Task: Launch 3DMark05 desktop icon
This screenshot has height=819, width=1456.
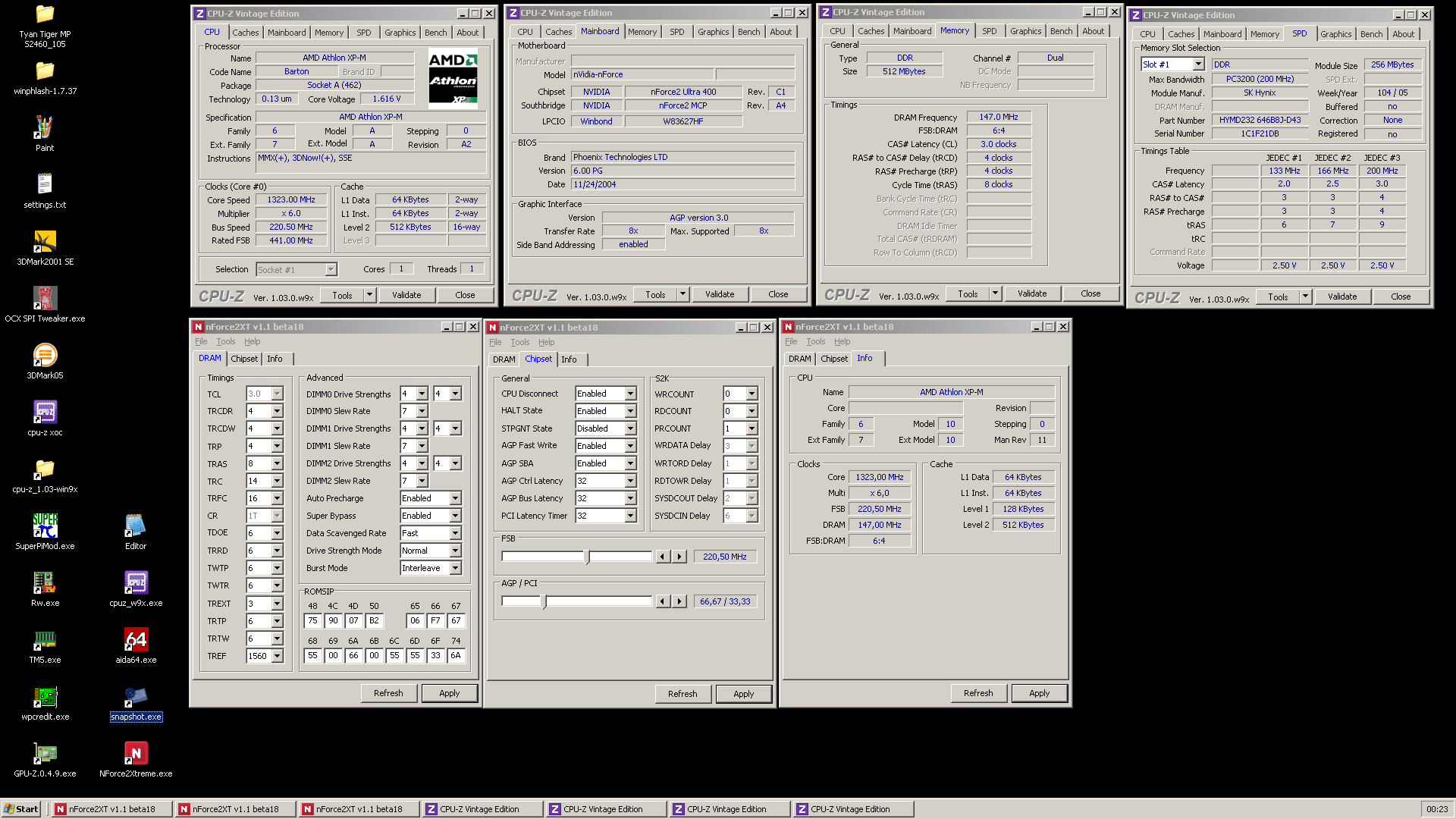Action: 45,362
